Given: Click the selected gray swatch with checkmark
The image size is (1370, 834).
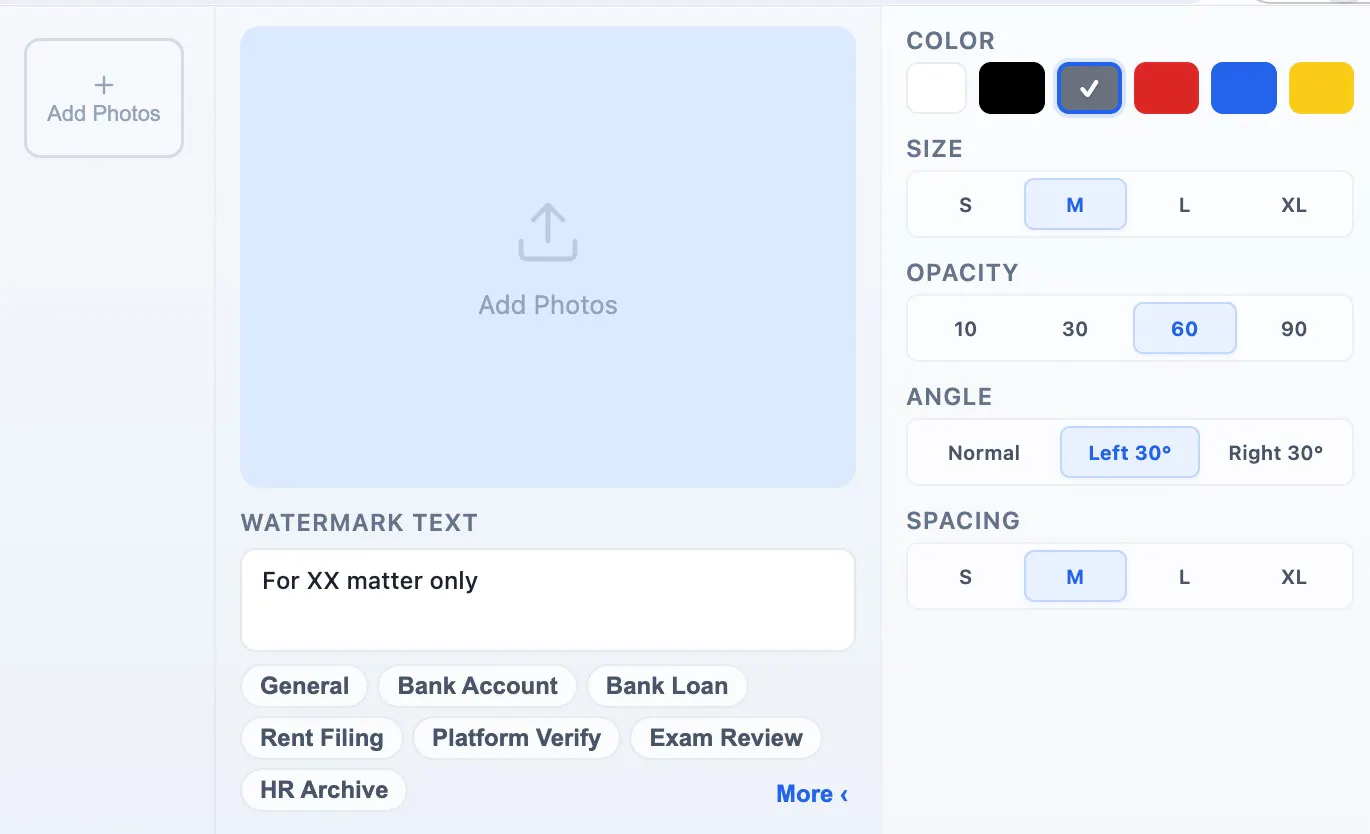Looking at the screenshot, I should tap(1089, 88).
